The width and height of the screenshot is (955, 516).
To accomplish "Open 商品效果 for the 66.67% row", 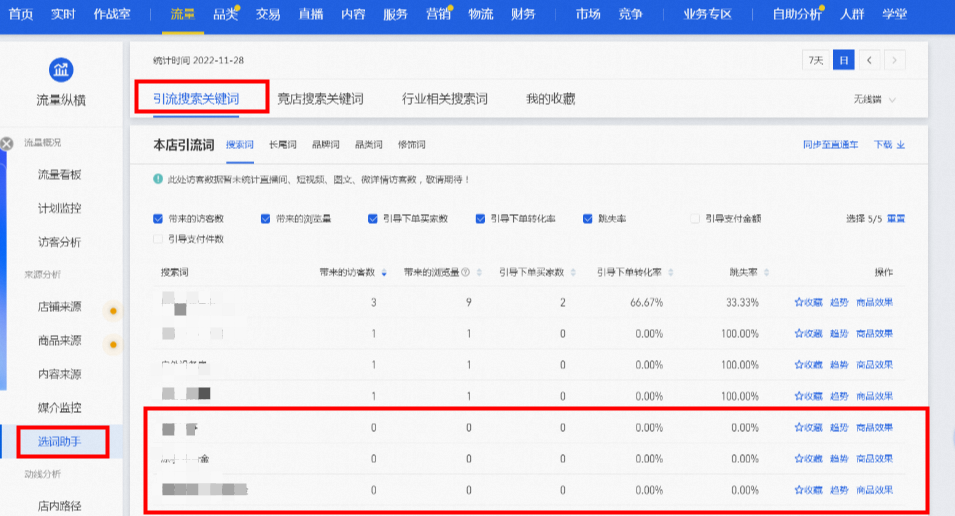I will point(875,302).
